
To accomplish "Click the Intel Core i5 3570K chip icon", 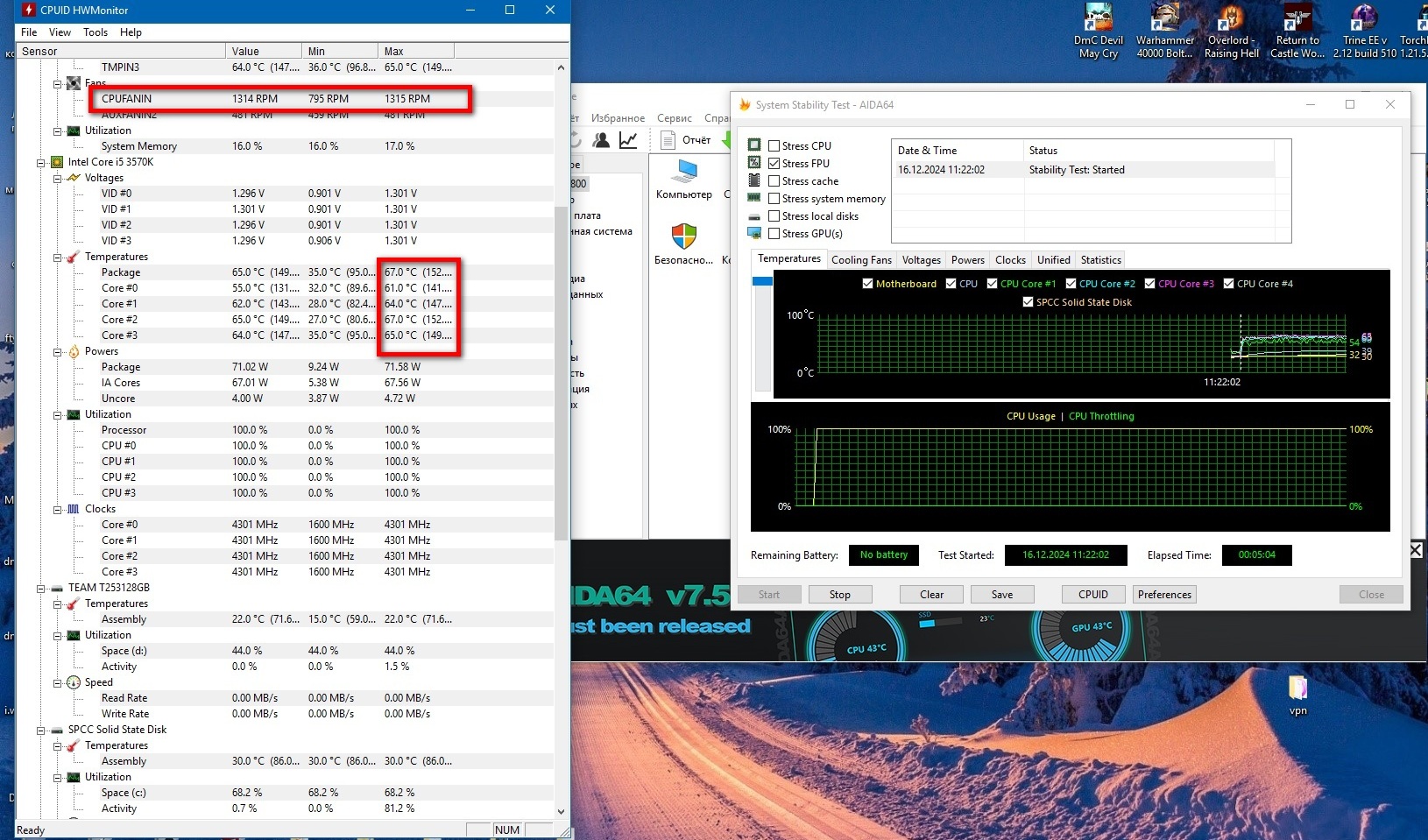I will (57, 162).
